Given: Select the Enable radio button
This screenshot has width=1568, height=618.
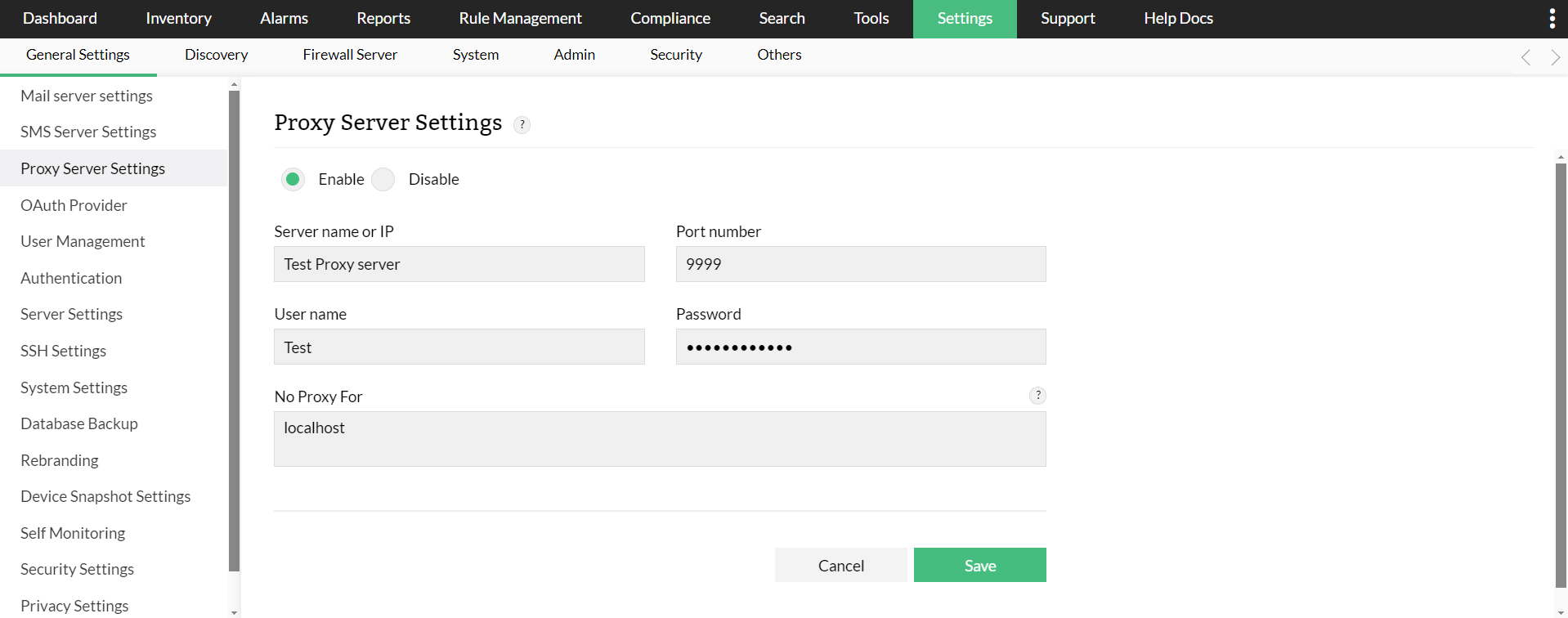Looking at the screenshot, I should 293,179.
